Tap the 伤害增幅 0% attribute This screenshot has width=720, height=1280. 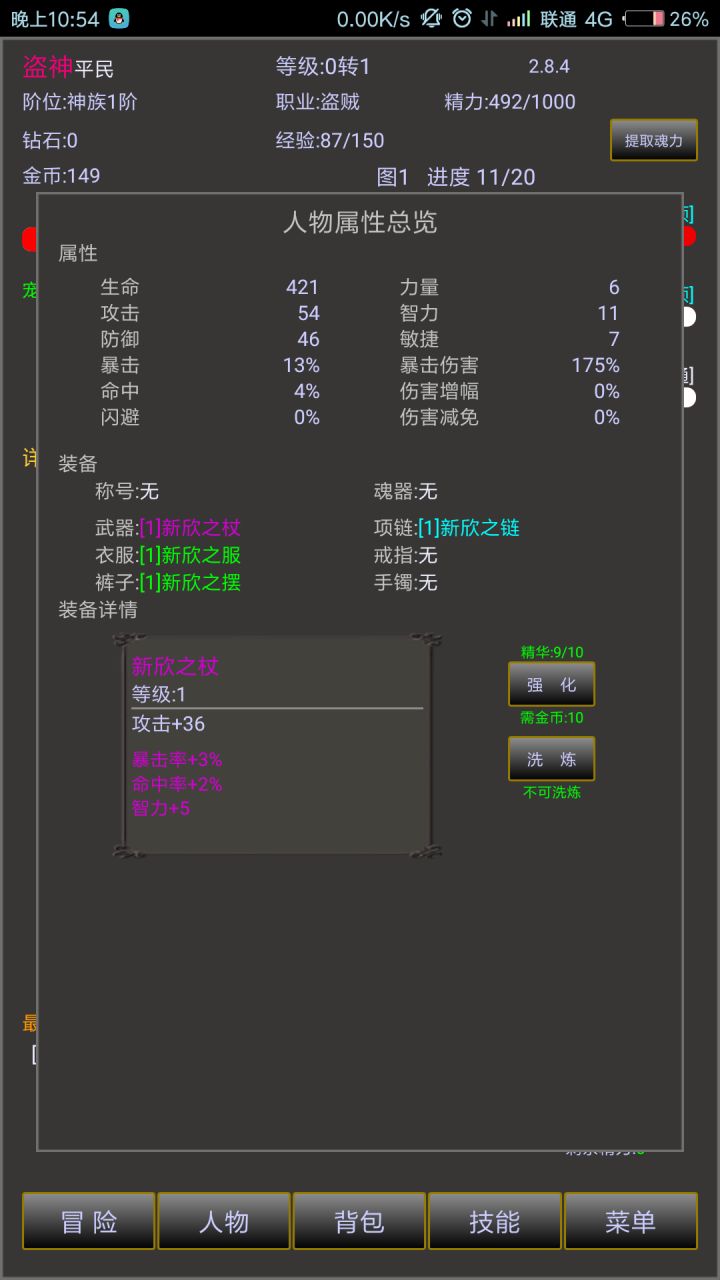click(510, 391)
